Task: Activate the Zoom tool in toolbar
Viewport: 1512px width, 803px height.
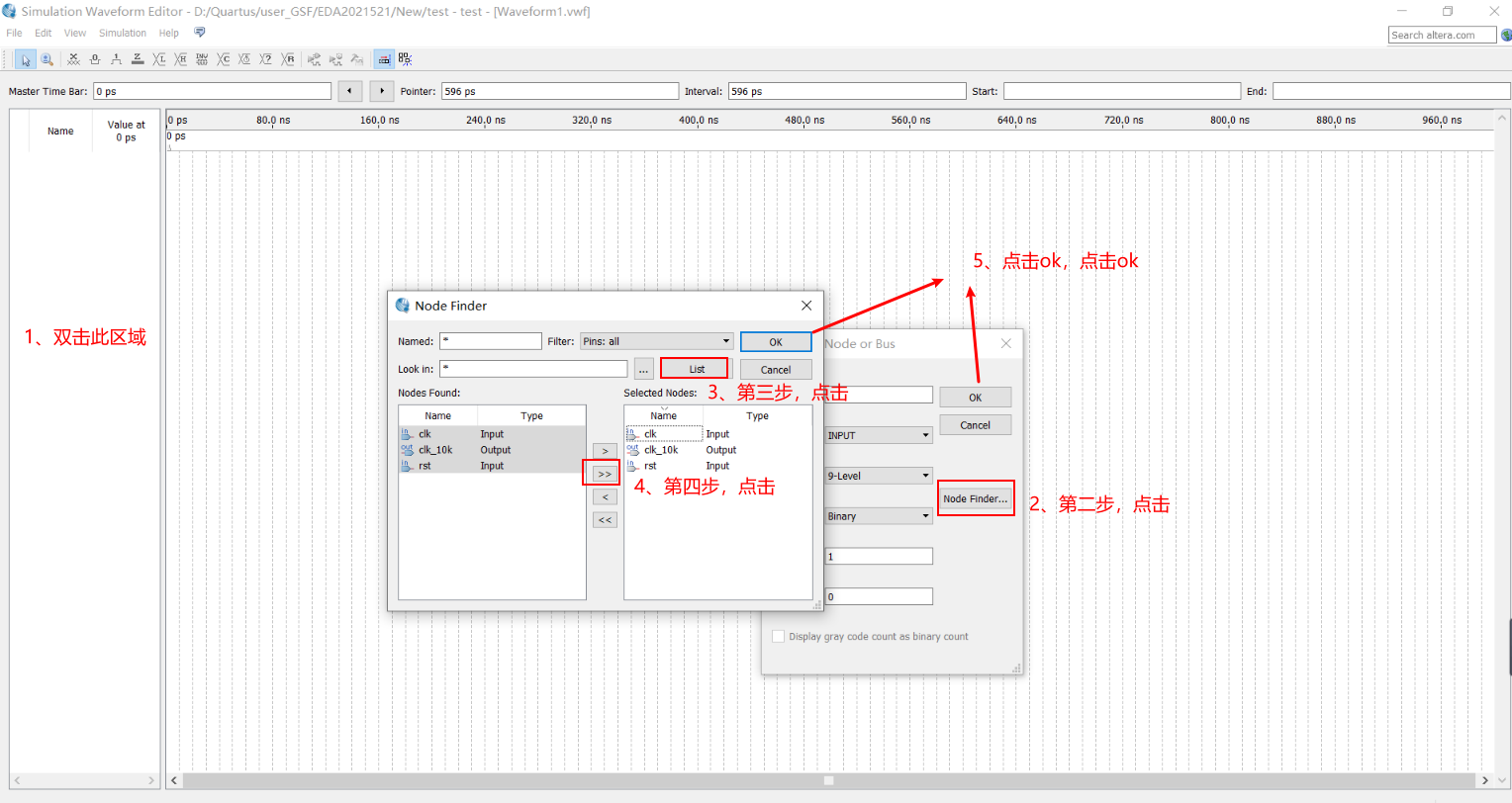Action: [x=47, y=59]
